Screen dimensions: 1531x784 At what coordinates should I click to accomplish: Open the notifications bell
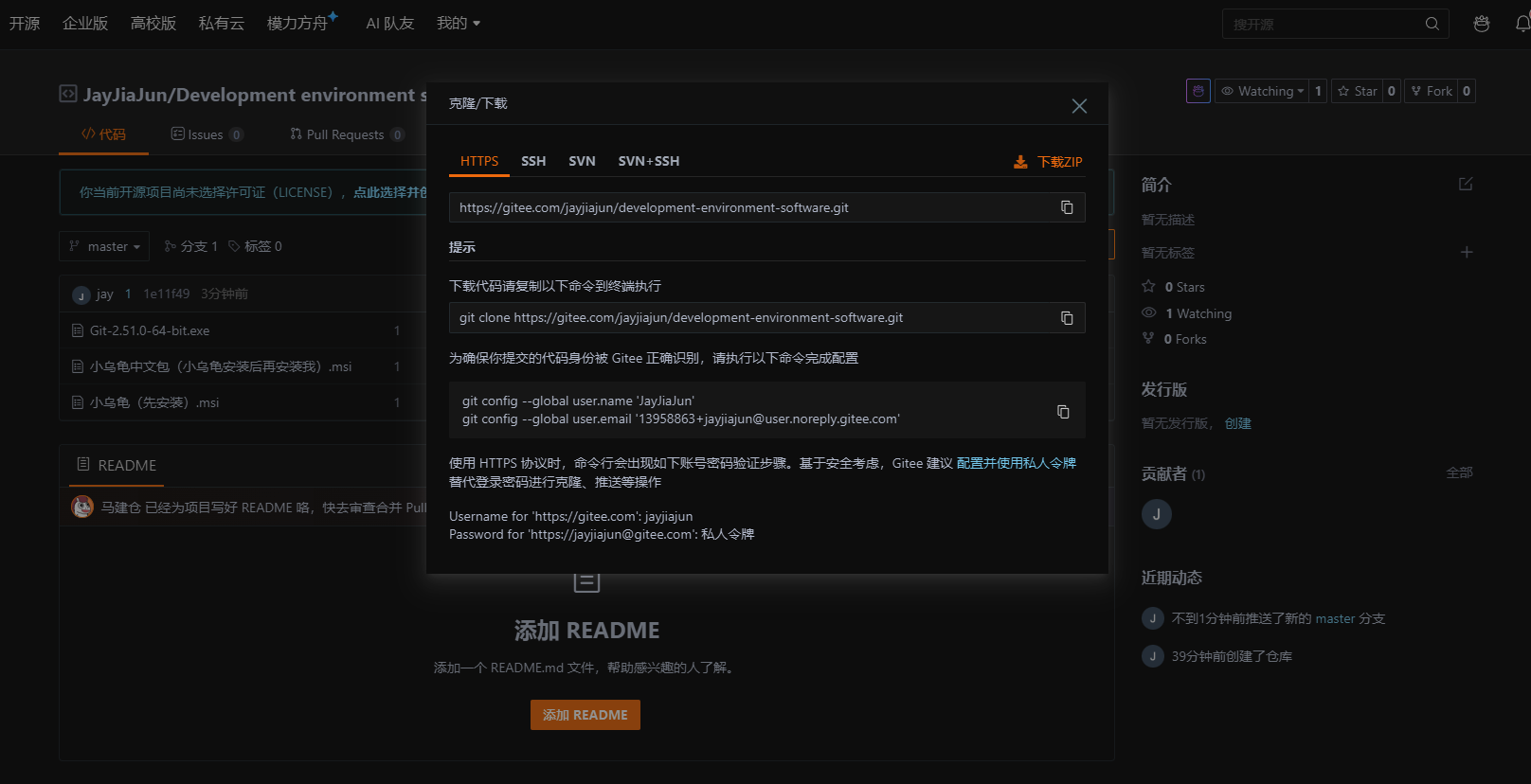(1522, 24)
